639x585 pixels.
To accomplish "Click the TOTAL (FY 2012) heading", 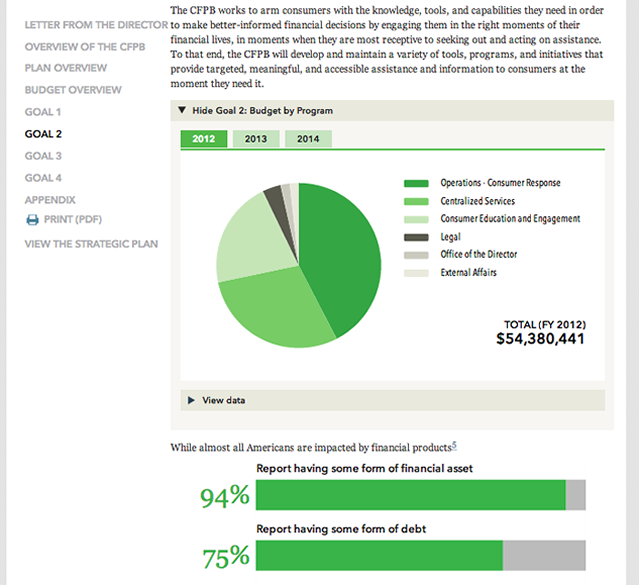I will click(545, 325).
